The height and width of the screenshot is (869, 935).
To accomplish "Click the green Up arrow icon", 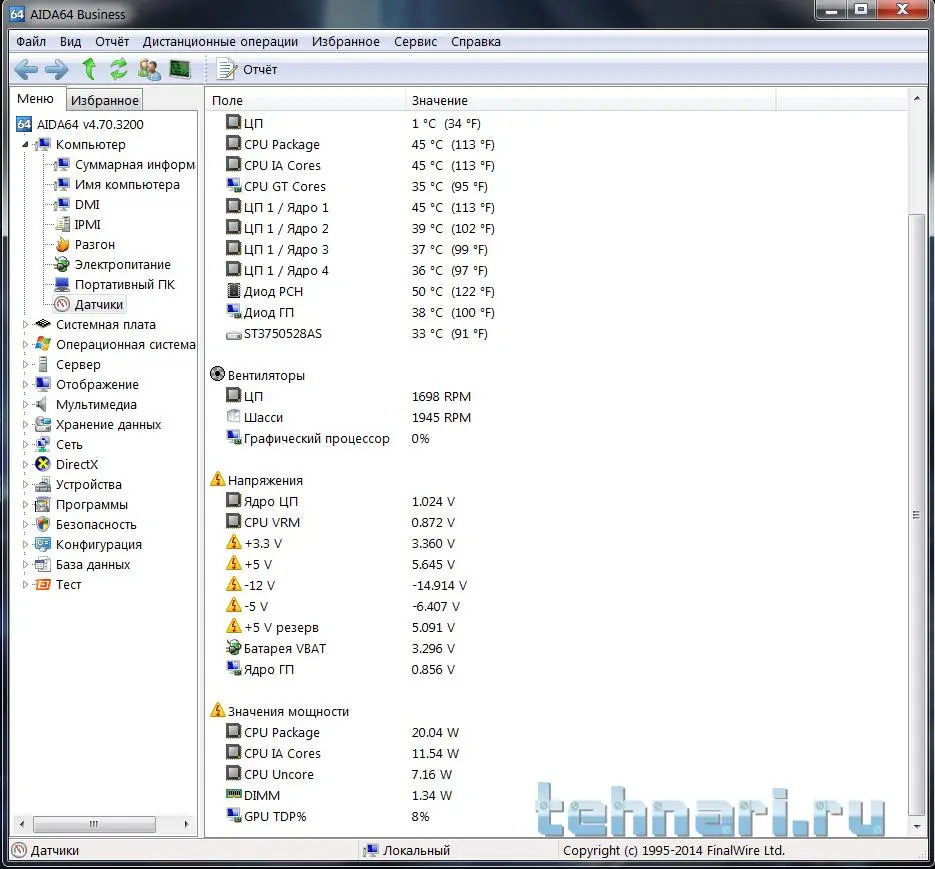I will (89, 69).
